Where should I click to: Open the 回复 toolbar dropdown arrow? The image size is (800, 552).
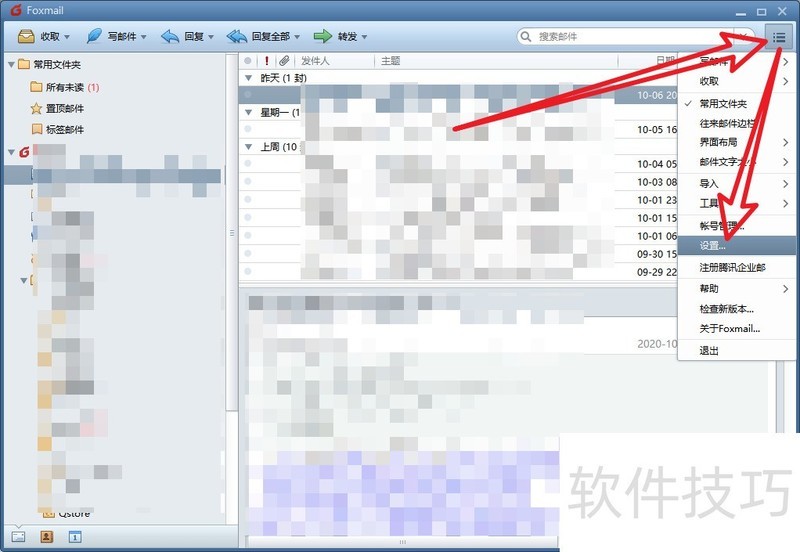click(211, 37)
